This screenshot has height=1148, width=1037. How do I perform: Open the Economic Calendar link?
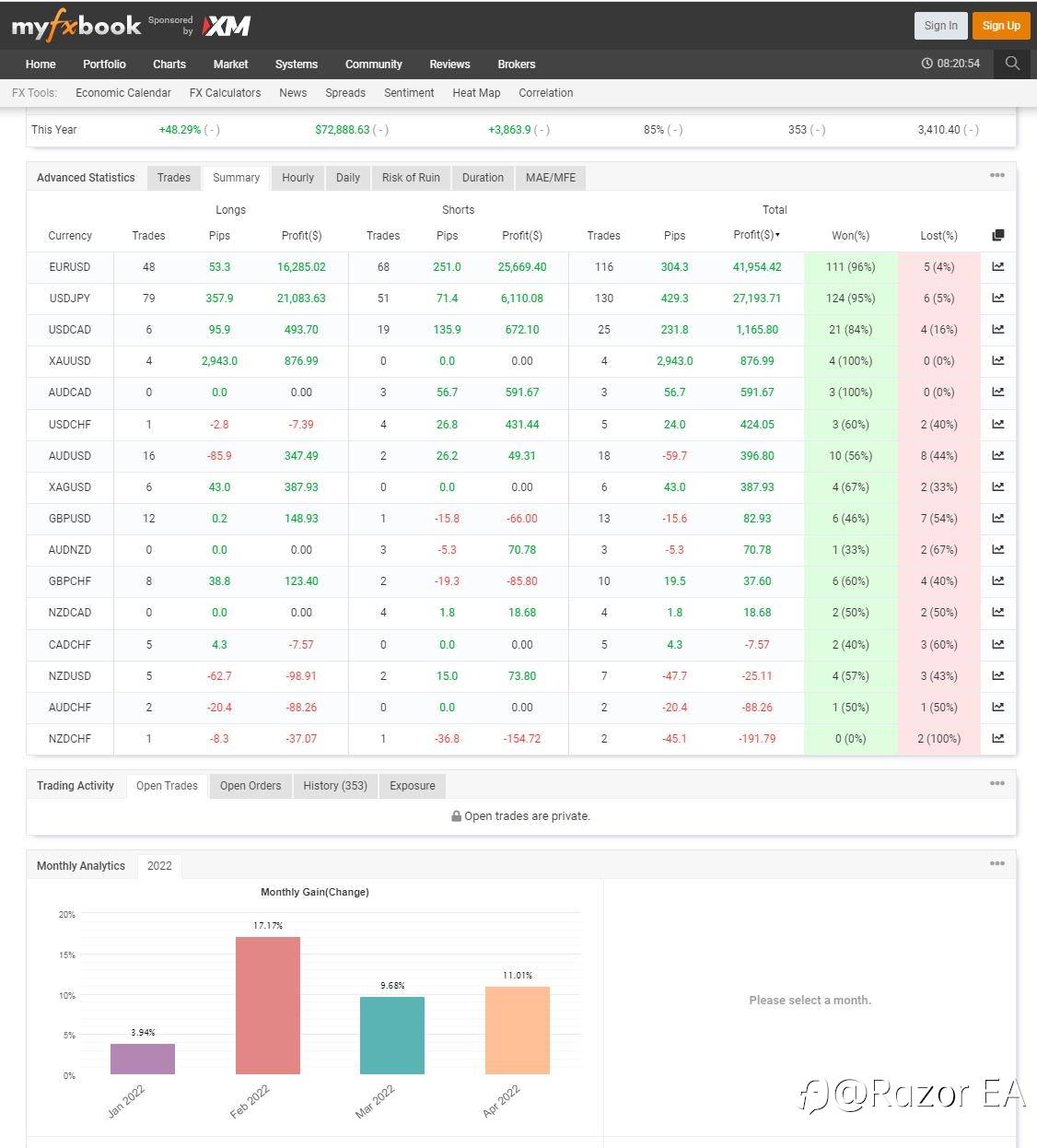click(x=123, y=93)
